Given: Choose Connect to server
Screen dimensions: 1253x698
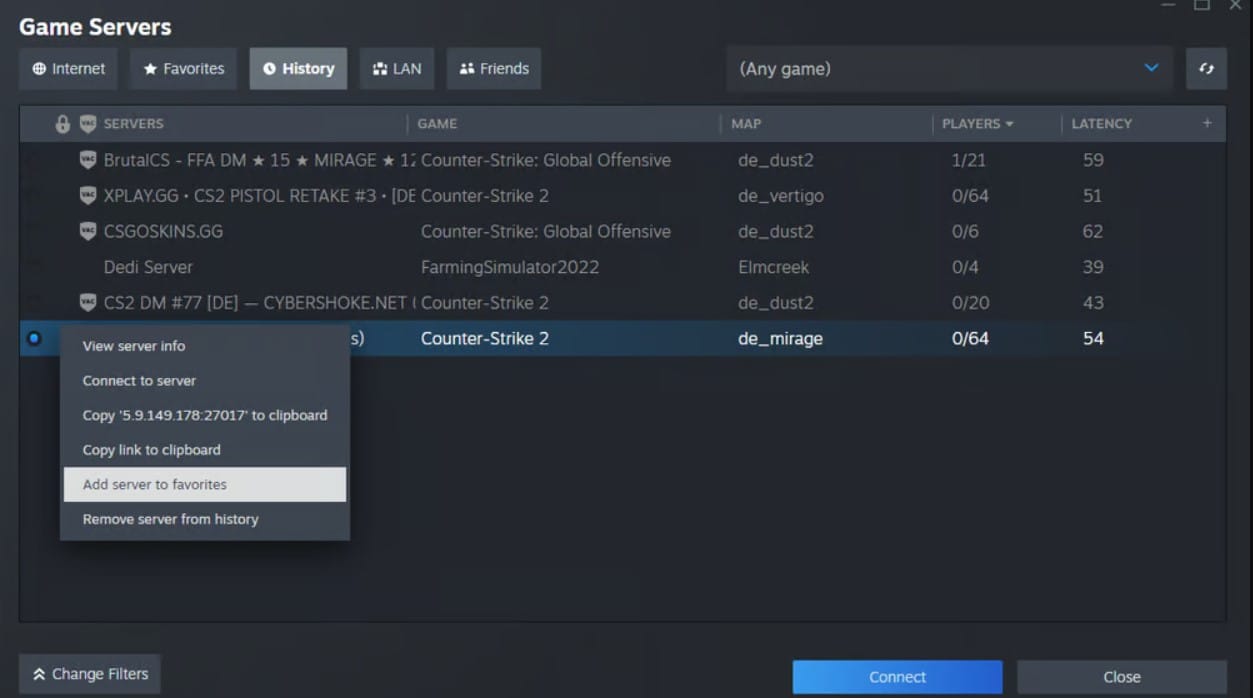Looking at the screenshot, I should pos(204,381).
